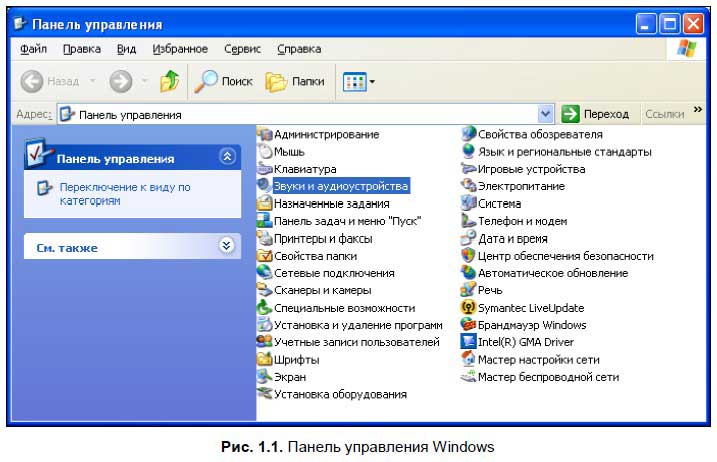The width and height of the screenshot is (717, 462).
Task: Open the Views dropdown in toolbar
Action: click(359, 82)
